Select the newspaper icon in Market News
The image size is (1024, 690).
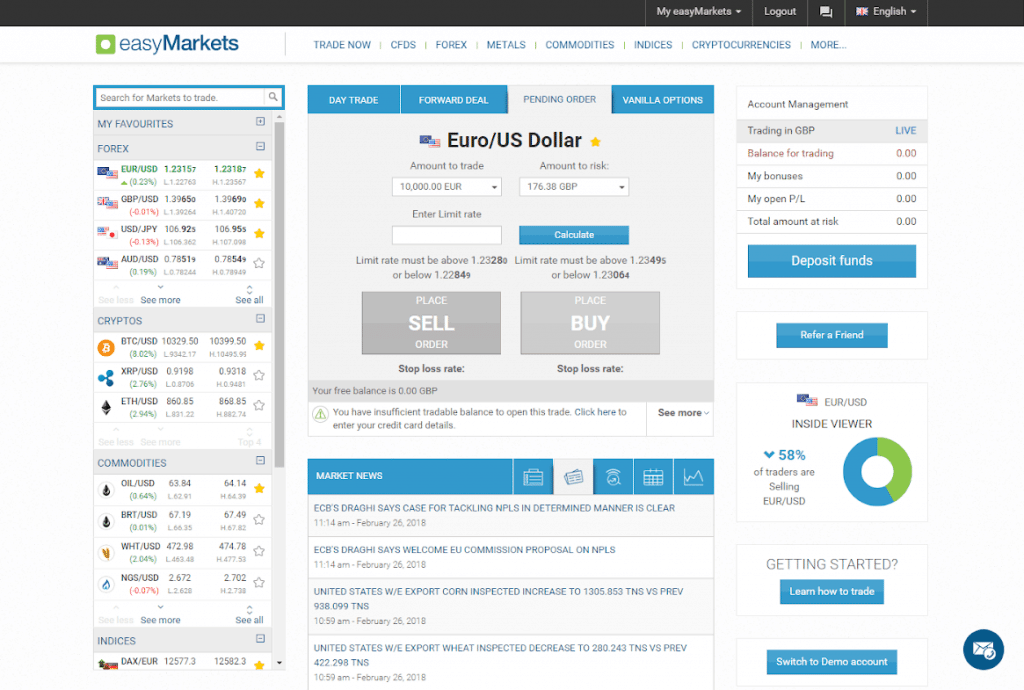tap(573, 477)
